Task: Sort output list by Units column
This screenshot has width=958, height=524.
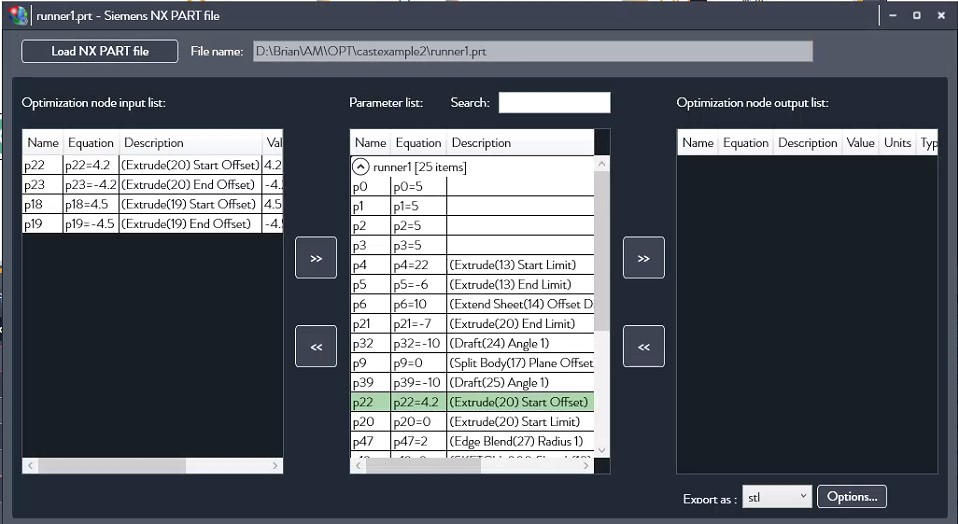Action: coord(898,142)
